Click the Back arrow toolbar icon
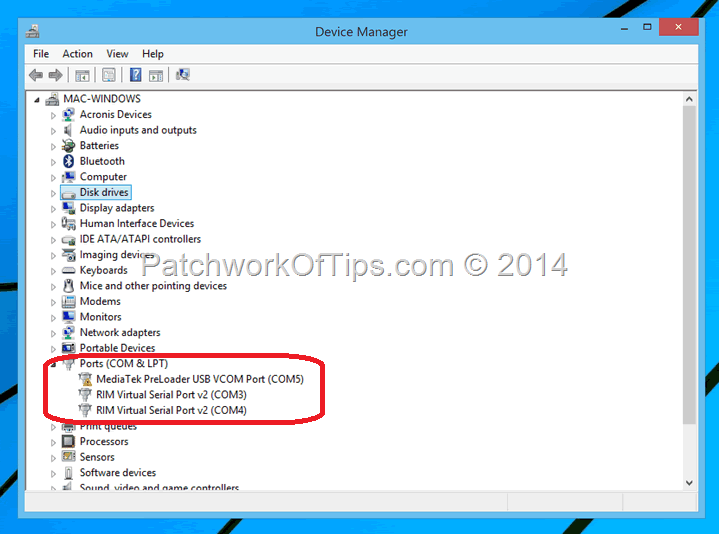The image size is (719, 534). 36,75
